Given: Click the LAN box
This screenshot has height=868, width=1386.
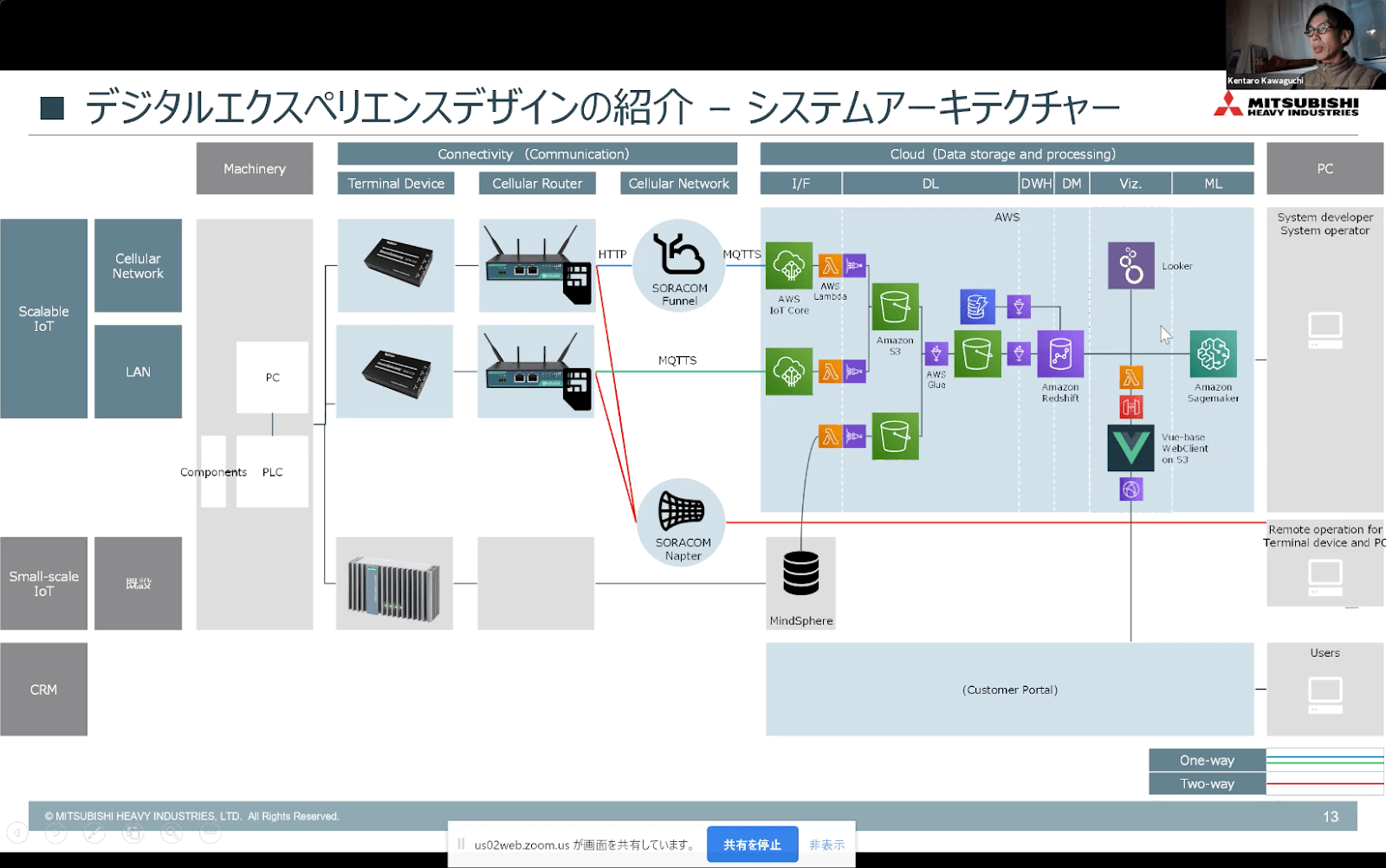Looking at the screenshot, I should pyautogui.click(x=138, y=372).
